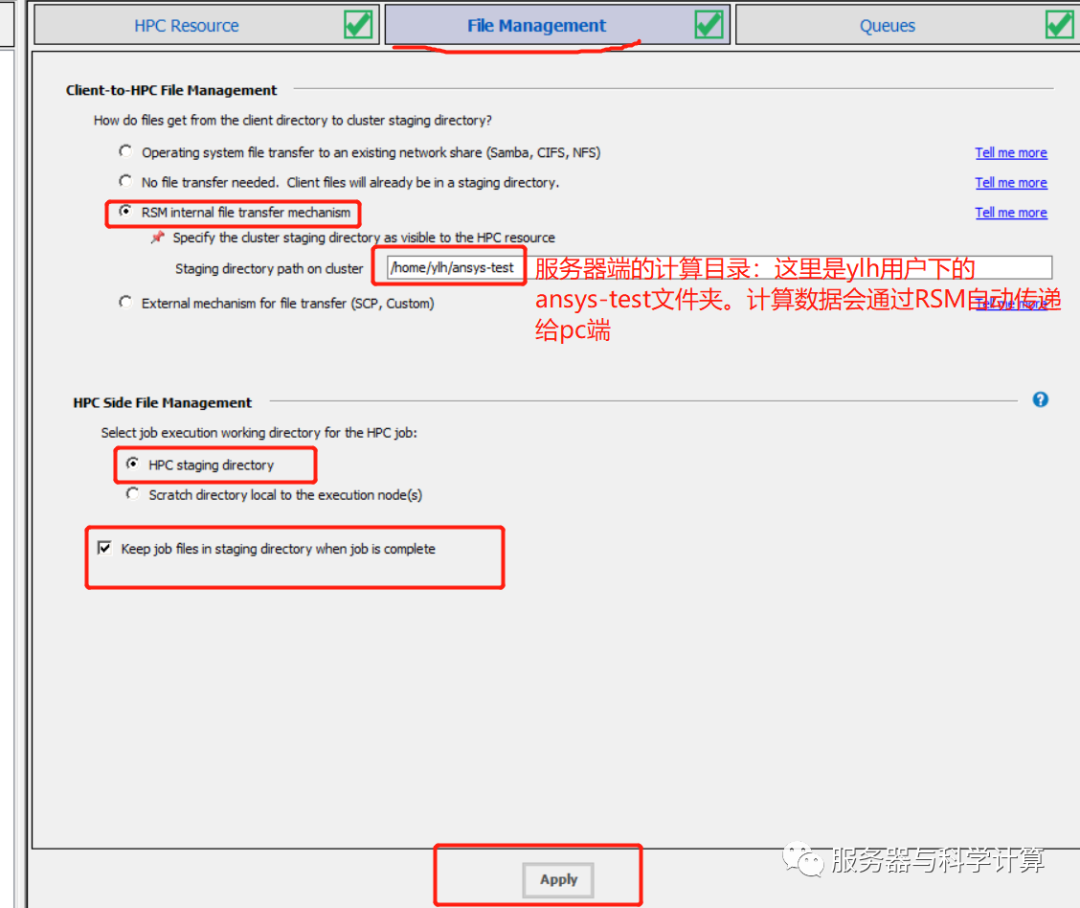Screen dimensions: 1080x908
Task: Click the green checkmark on HPC Resource tab
Action: click(358, 25)
